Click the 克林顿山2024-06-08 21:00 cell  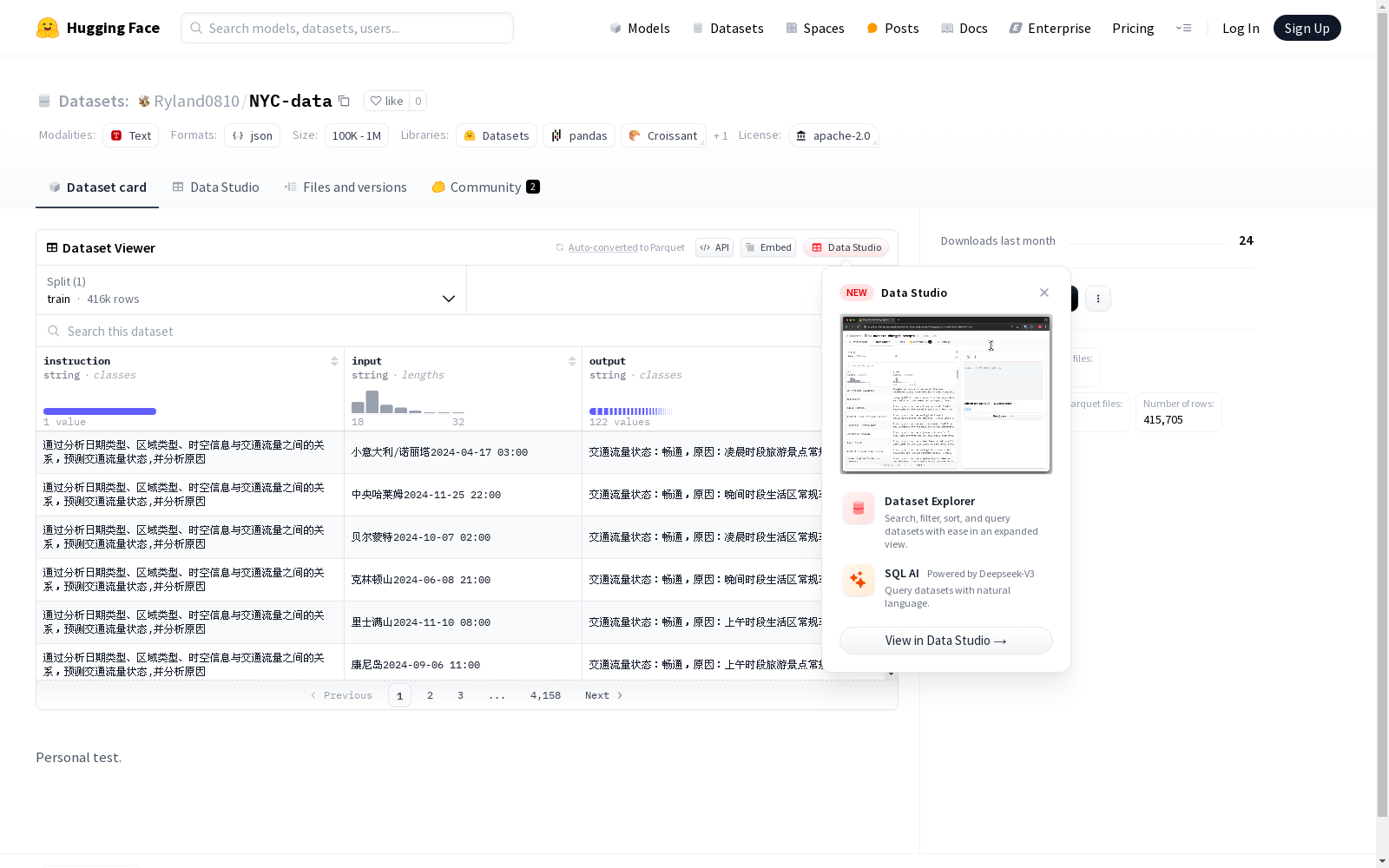(x=463, y=580)
